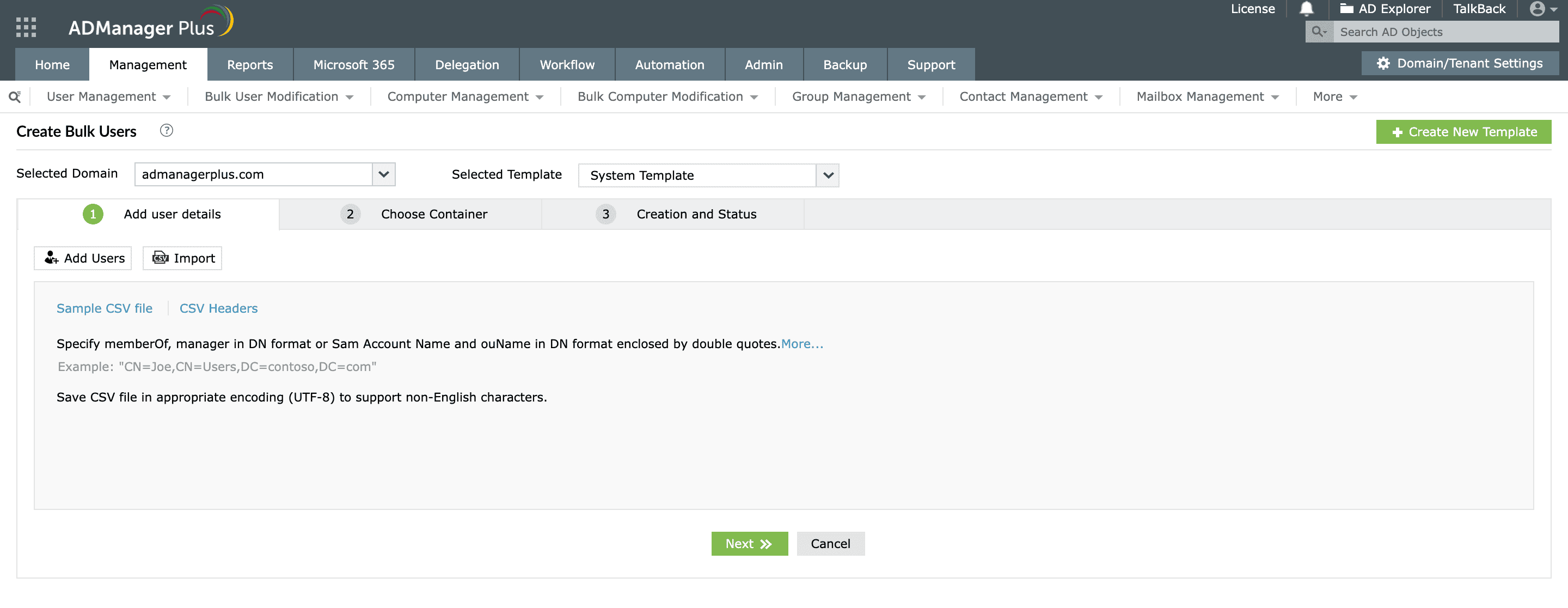Click the help question mark icon
Screen dimensions: 1568x608
point(165,131)
